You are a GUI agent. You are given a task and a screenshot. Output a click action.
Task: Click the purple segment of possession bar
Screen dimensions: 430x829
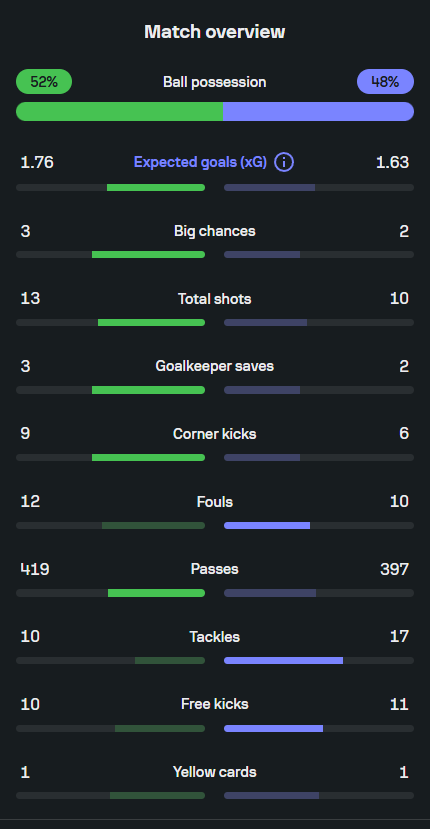tap(318, 112)
